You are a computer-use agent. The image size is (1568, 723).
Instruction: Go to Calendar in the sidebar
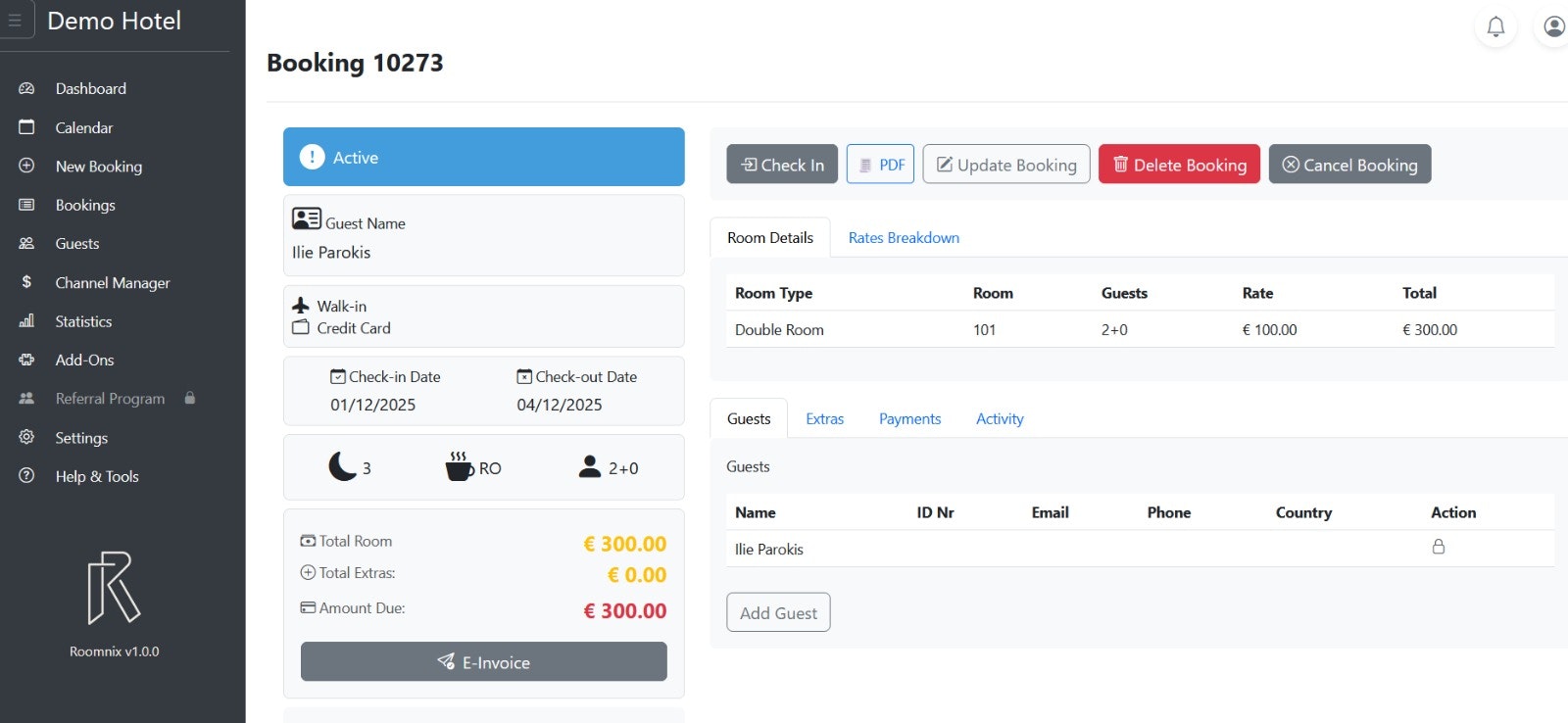click(x=84, y=127)
